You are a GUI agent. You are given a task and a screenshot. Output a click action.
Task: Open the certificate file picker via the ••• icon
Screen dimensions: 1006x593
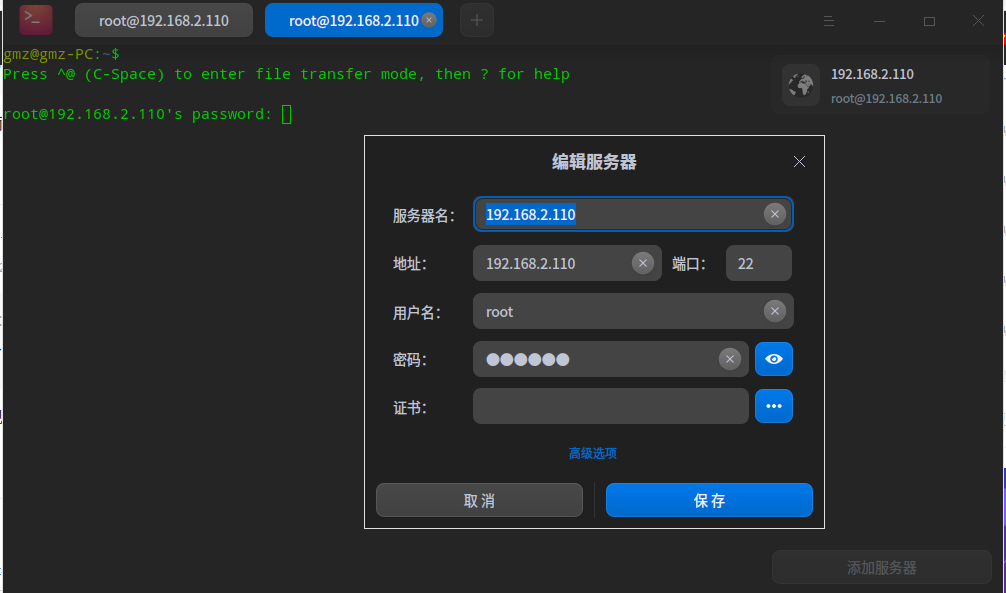pos(773,406)
